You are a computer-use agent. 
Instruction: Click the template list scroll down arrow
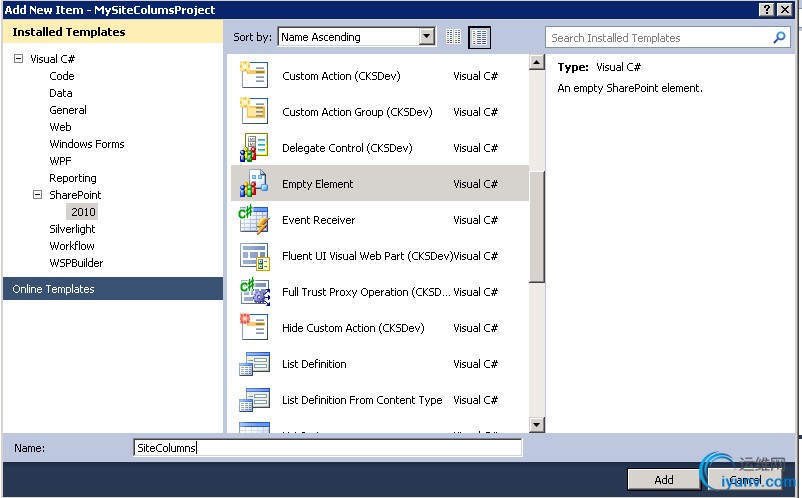click(x=537, y=424)
